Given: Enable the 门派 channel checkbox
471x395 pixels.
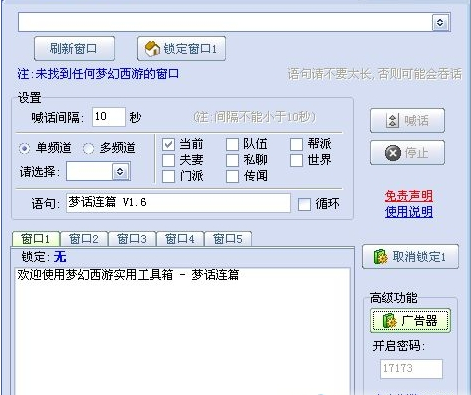Looking at the screenshot, I should click(168, 176).
